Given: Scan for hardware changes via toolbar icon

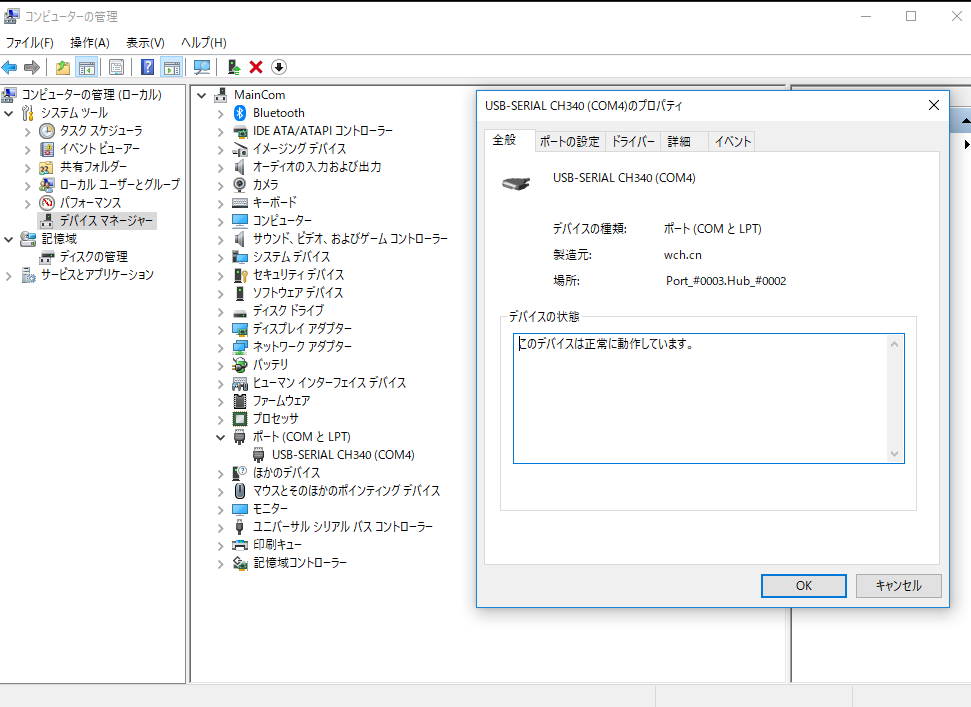Looking at the screenshot, I should [202, 67].
